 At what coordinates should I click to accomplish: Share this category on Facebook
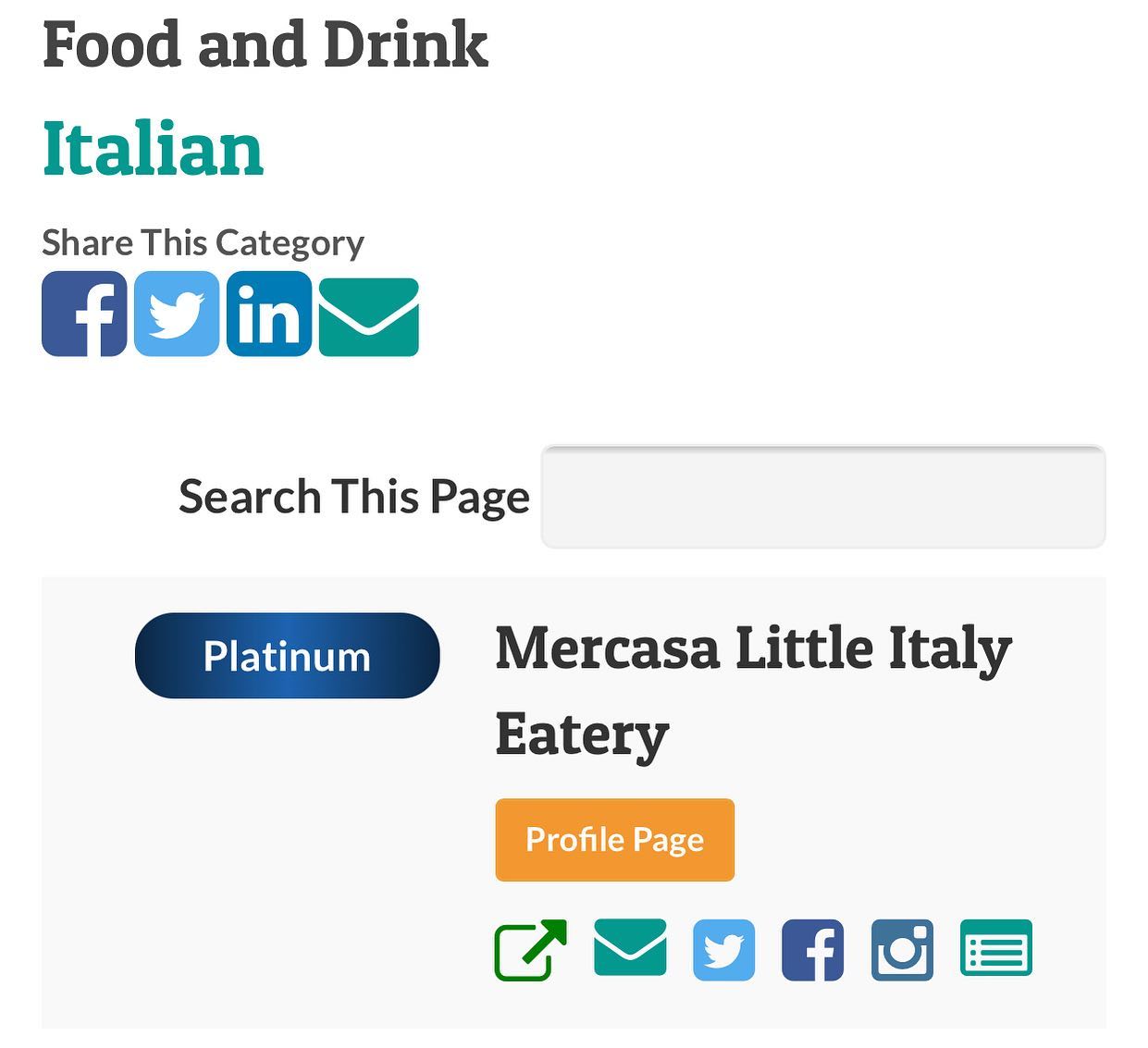(x=84, y=314)
